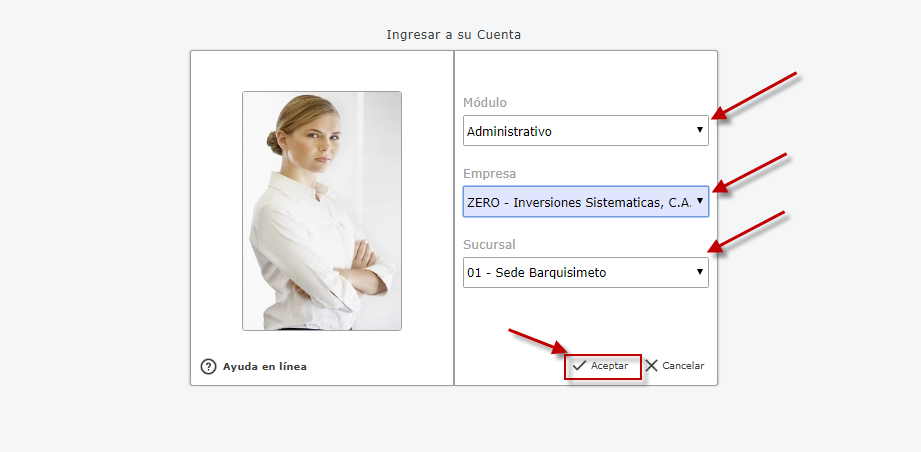Click the Módulo field label

[x=485, y=102]
